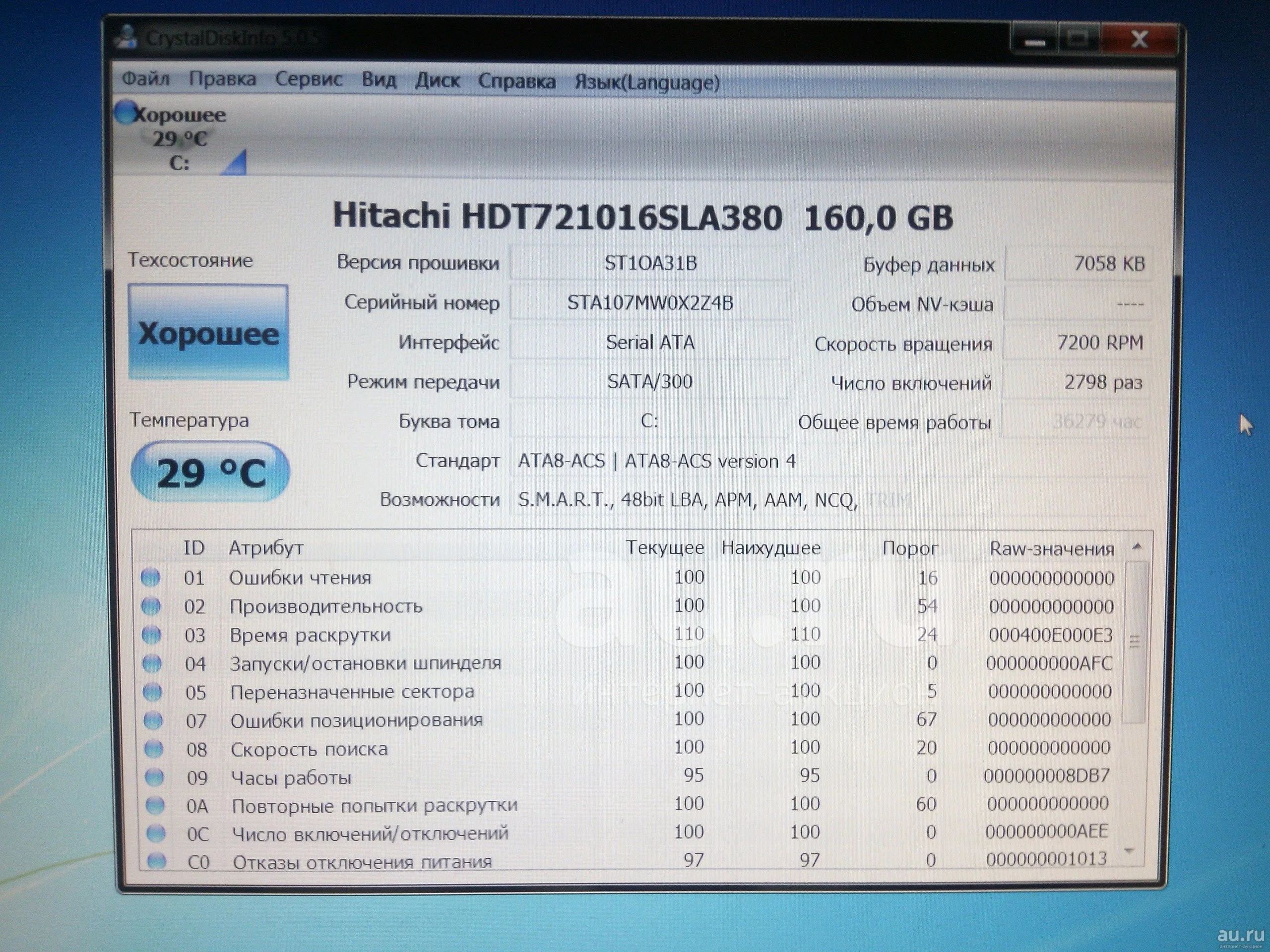Select the Переназначенные сектора attribute row
This screenshot has height=952, width=1270.
[629, 692]
